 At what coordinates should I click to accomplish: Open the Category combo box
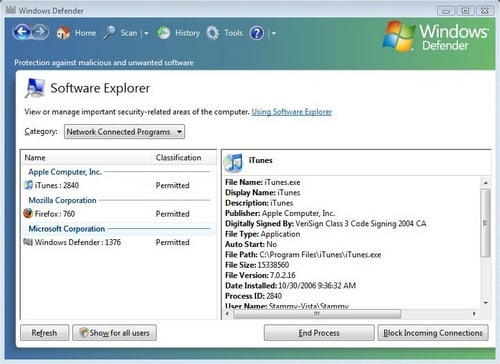pos(124,132)
